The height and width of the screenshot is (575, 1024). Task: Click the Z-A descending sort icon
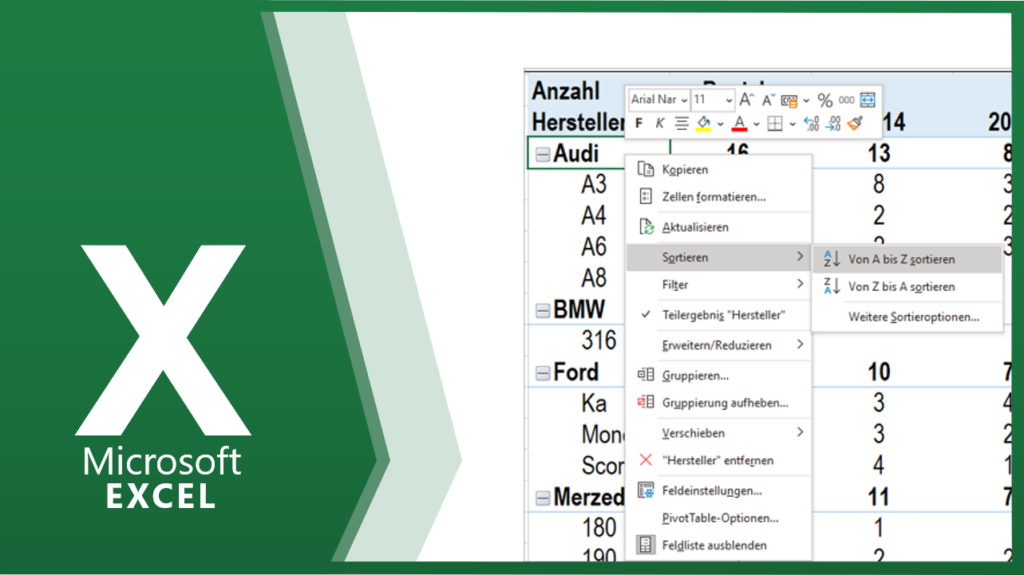pyautogui.click(x=831, y=286)
